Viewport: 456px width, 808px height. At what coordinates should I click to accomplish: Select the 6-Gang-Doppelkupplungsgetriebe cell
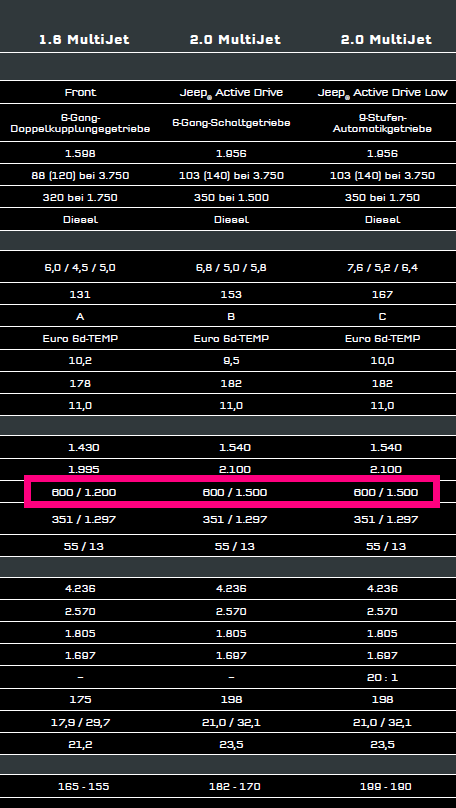pos(80,123)
